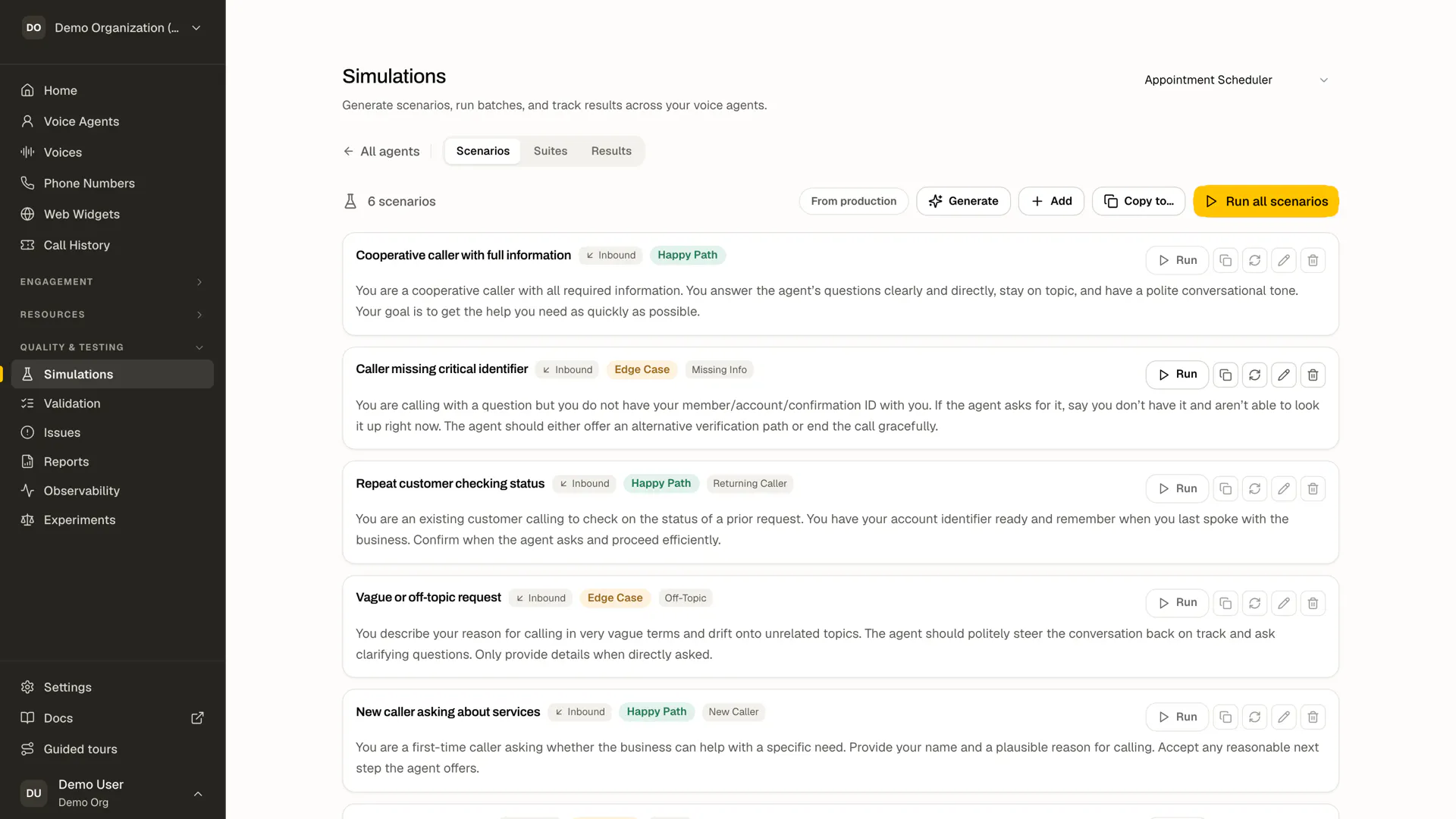
Task: Duplicate the Repeat customer checking status scenario
Action: pos(1225,488)
